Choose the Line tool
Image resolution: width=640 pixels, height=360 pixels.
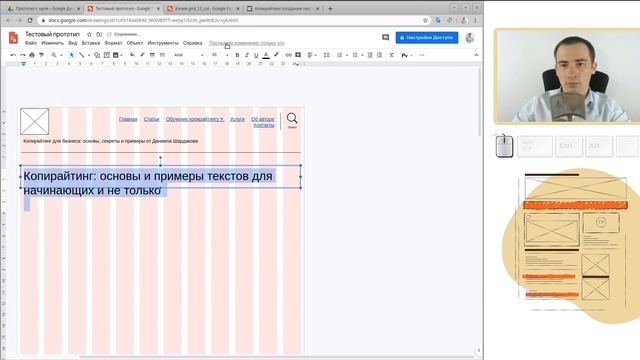[82, 55]
